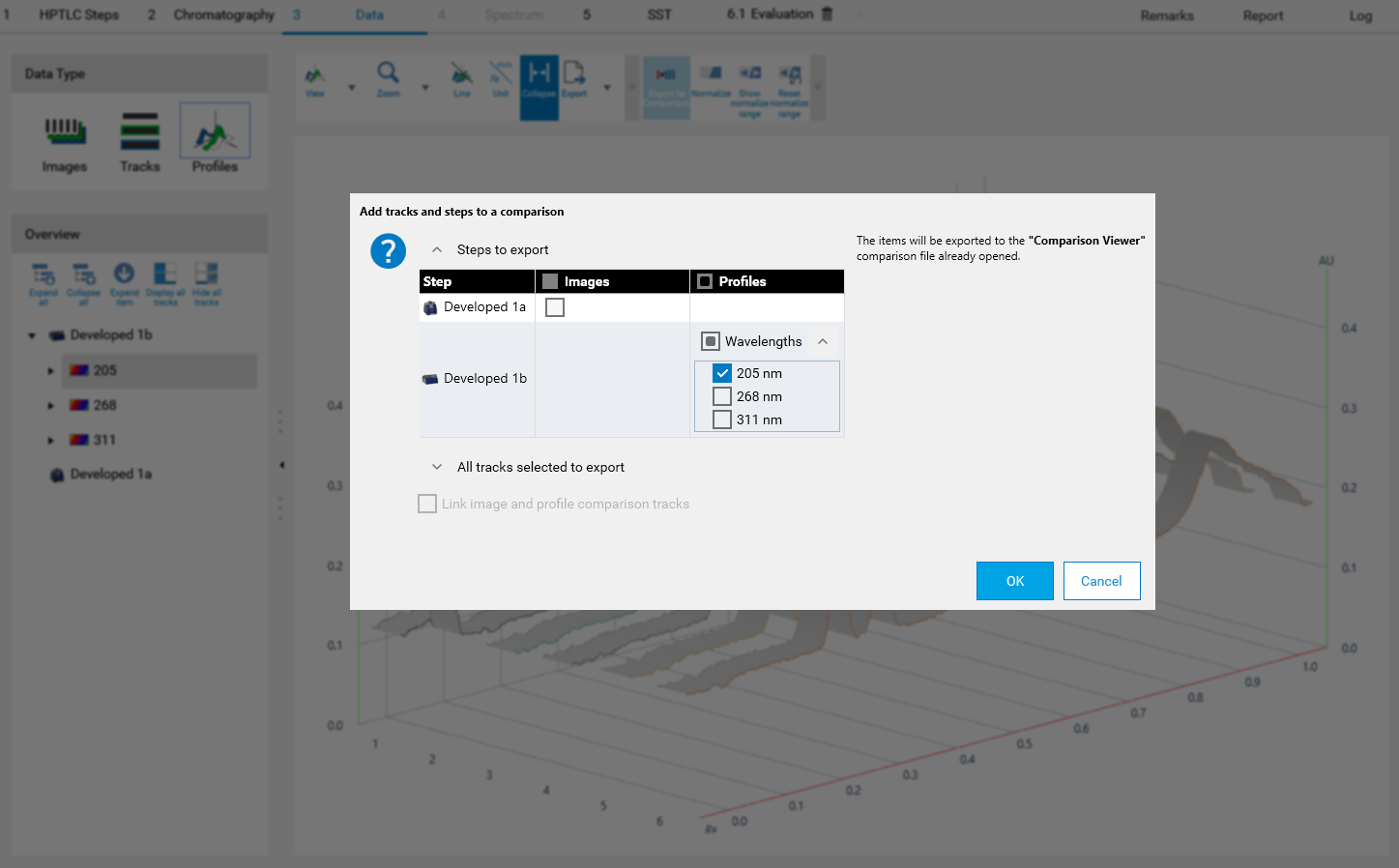Click the Export toolbar icon
Screen dimensions: 1399x868
tap(574, 79)
